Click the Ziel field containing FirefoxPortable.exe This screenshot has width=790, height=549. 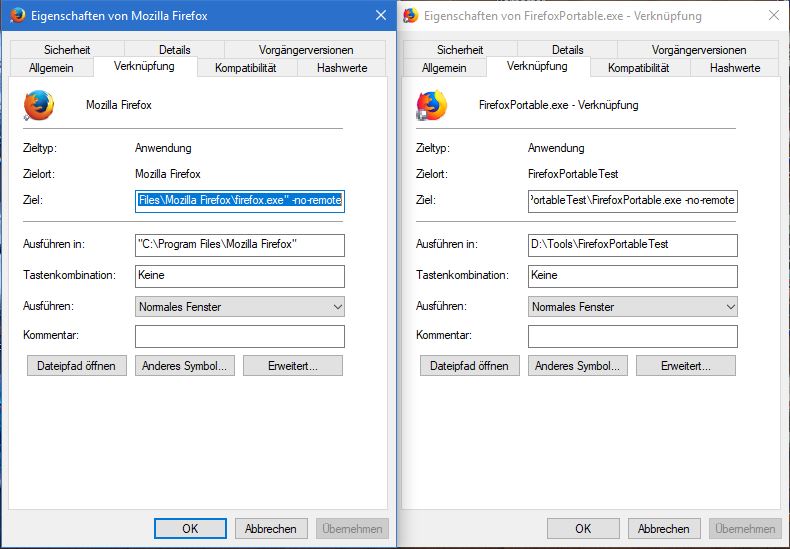tap(633, 201)
